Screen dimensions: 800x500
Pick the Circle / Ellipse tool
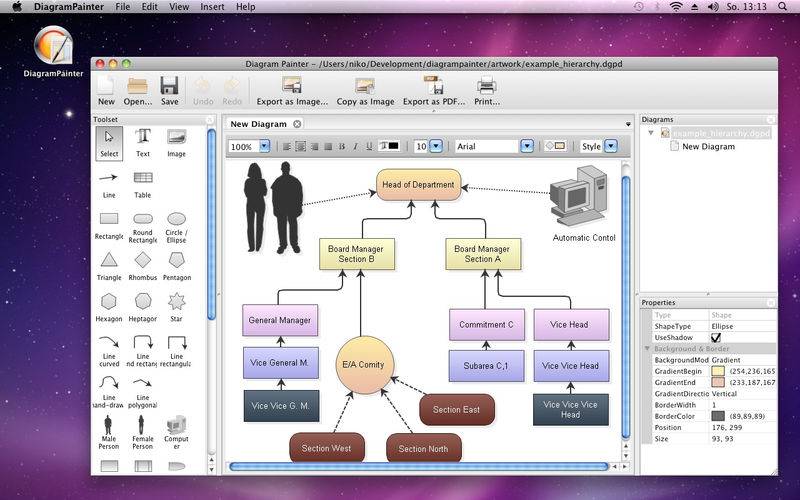pos(177,227)
